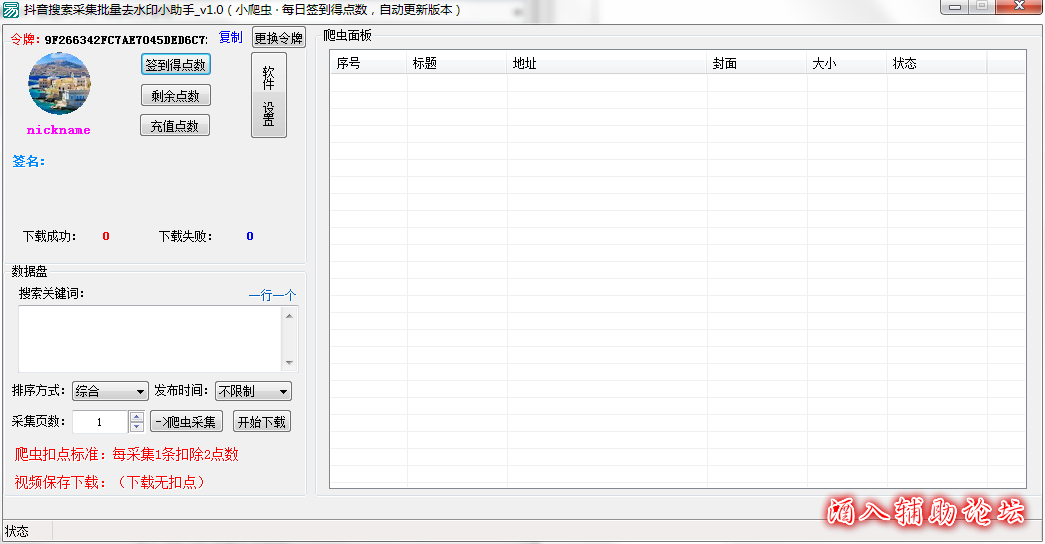Image resolution: width=1045 pixels, height=544 pixels.
Task: Click the user avatar picture
Action: (x=60, y=84)
